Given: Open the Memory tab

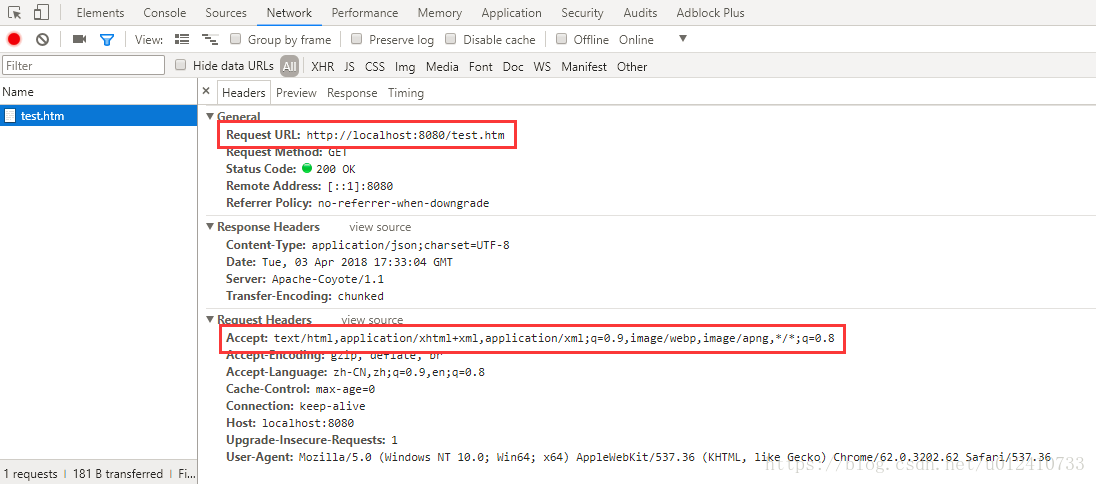Looking at the screenshot, I should pyautogui.click(x=440, y=13).
